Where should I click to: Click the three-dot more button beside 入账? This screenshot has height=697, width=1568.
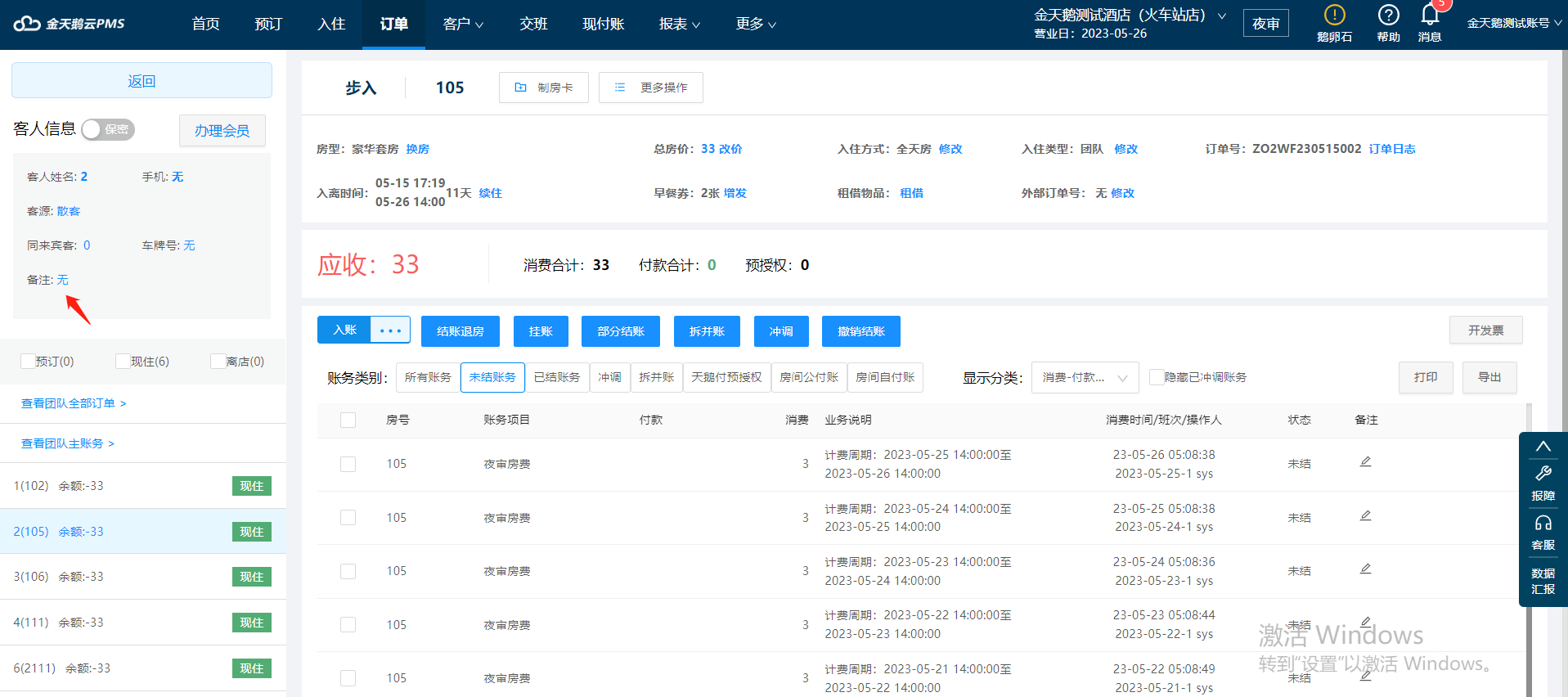point(390,331)
